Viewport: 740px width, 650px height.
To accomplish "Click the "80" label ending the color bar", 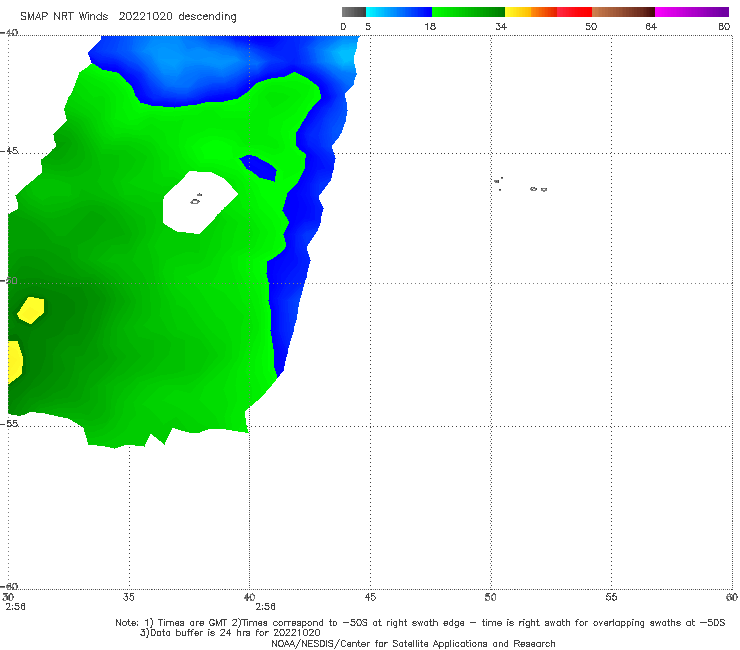I will (724, 27).
